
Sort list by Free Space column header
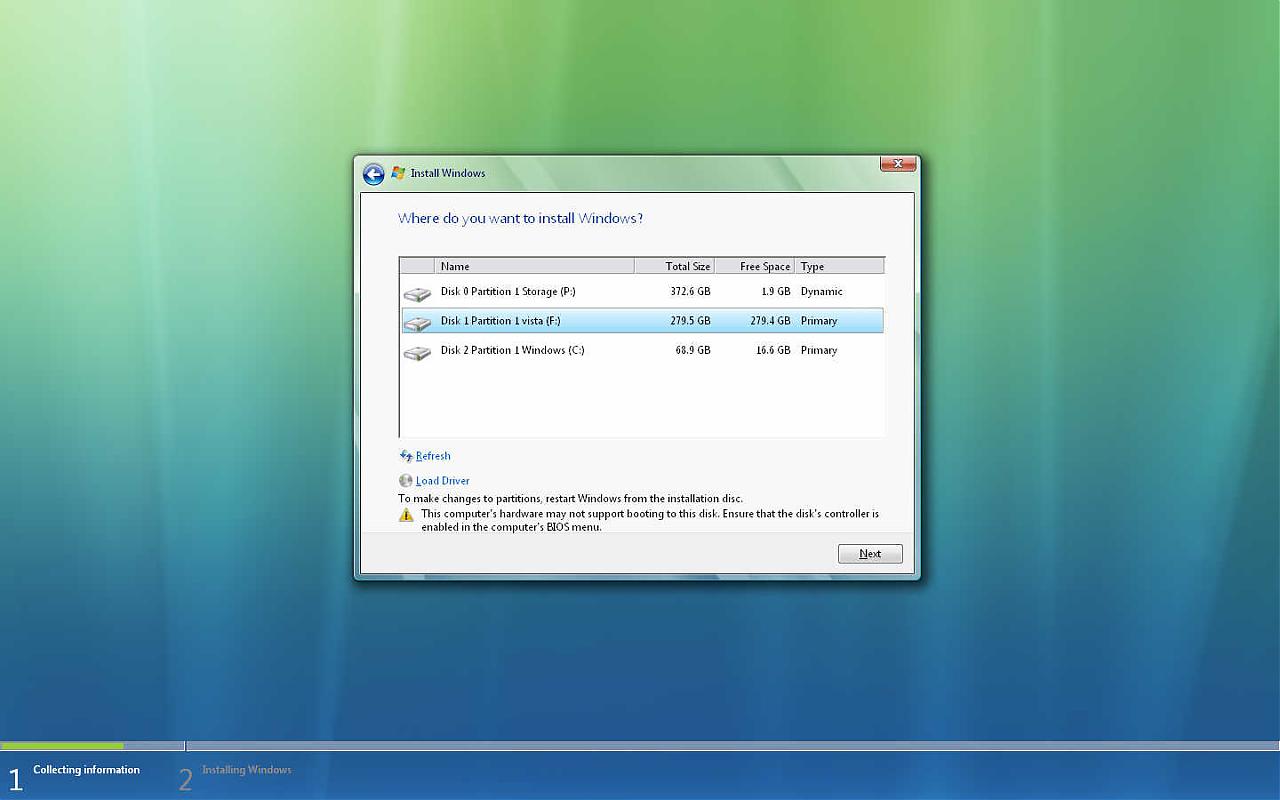coord(755,266)
